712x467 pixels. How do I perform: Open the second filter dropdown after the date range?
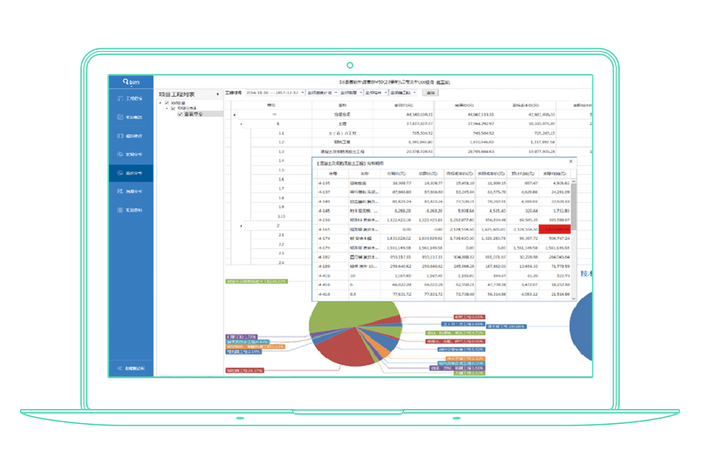(351, 93)
